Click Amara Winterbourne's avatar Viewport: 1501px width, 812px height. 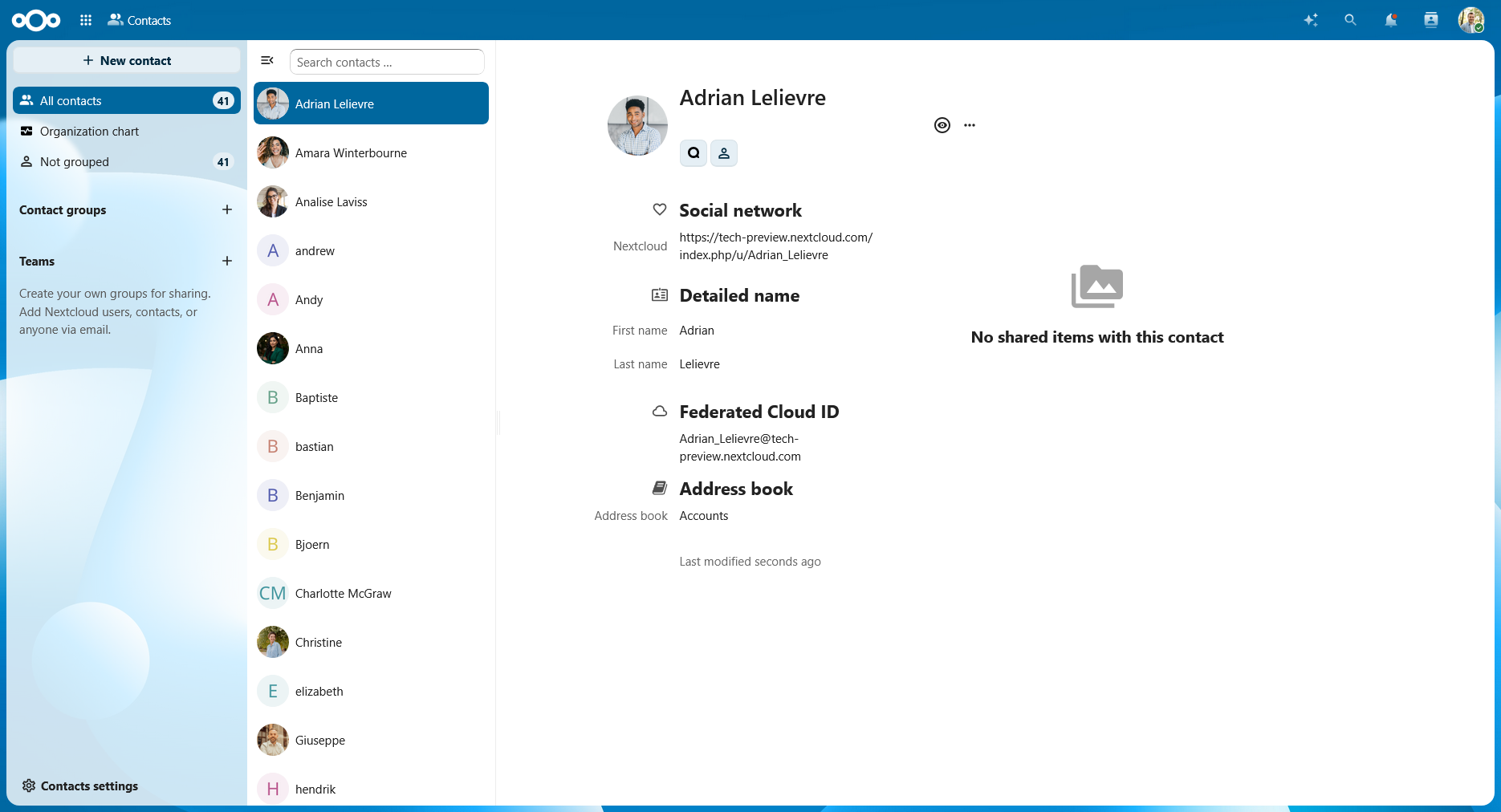click(273, 152)
